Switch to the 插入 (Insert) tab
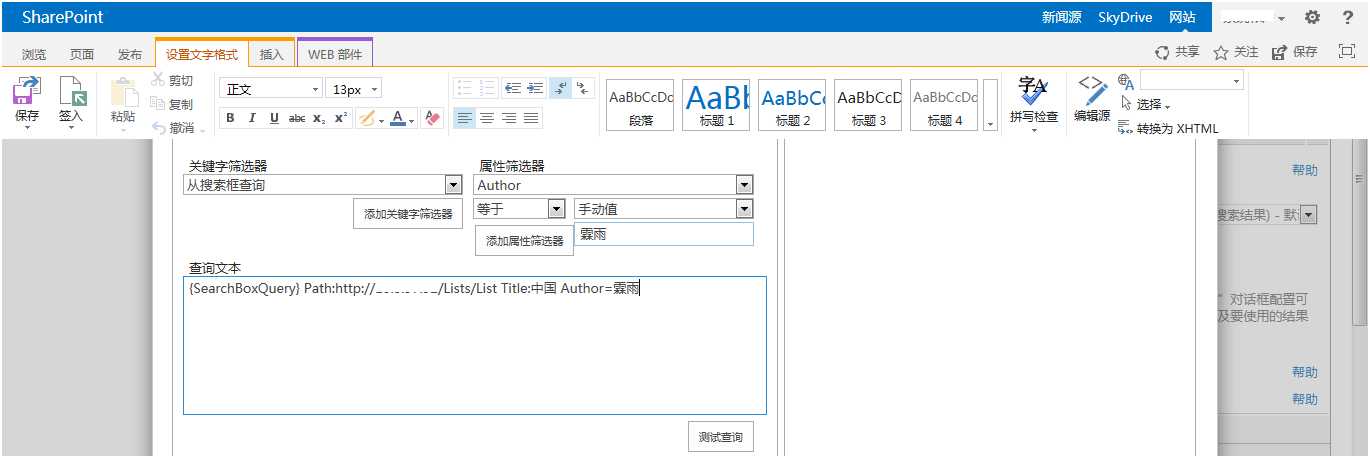The height and width of the screenshot is (456, 1370). click(x=271, y=54)
